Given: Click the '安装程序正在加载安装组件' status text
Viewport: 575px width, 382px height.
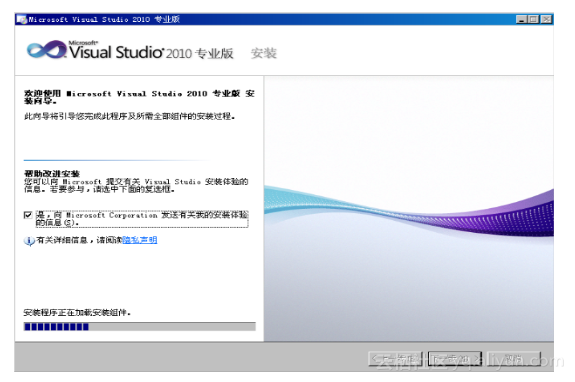Looking at the screenshot, I should click(77, 313).
